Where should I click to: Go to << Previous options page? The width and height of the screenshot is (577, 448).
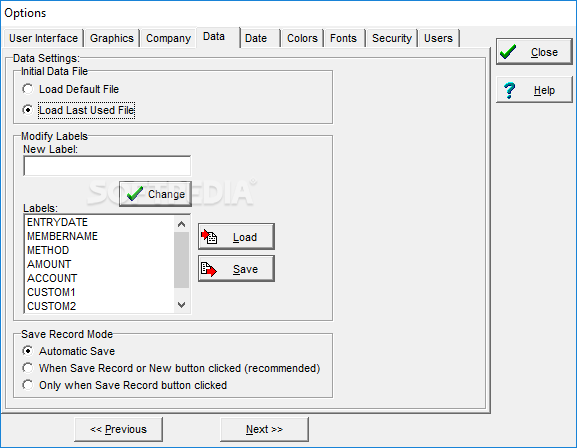pos(118,429)
